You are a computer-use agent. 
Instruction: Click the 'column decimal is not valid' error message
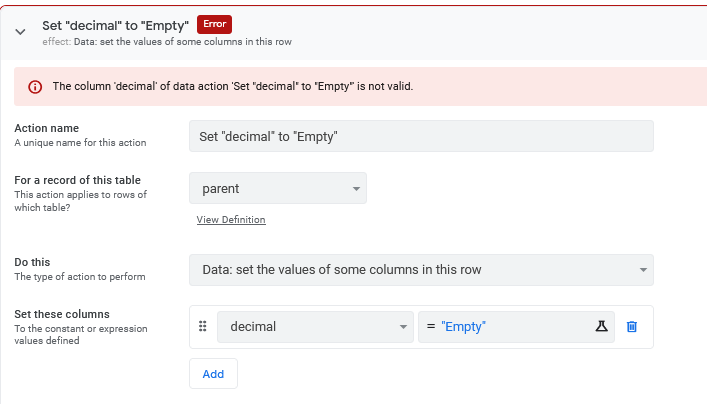[233, 86]
